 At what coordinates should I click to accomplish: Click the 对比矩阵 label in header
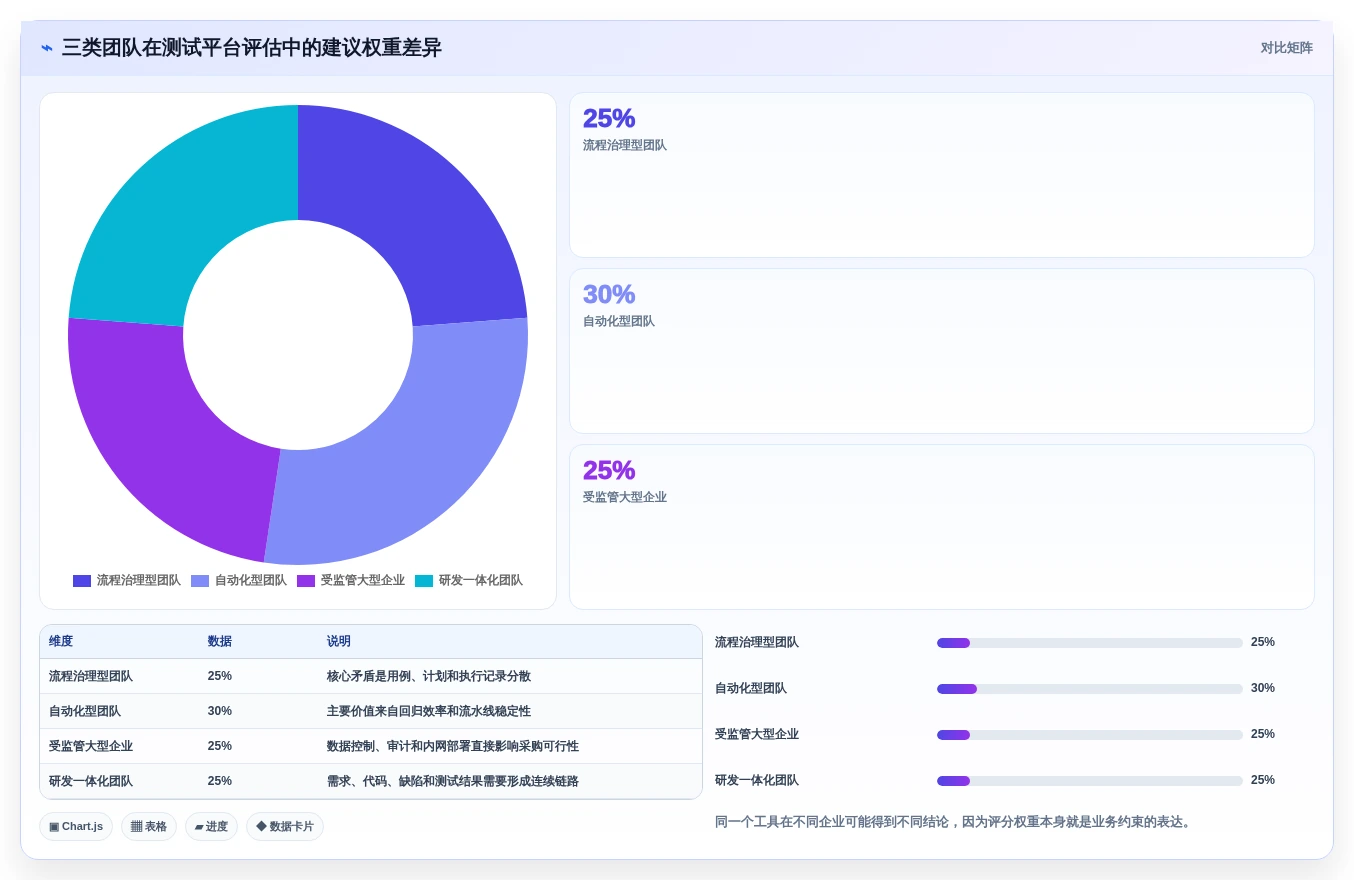(1286, 48)
